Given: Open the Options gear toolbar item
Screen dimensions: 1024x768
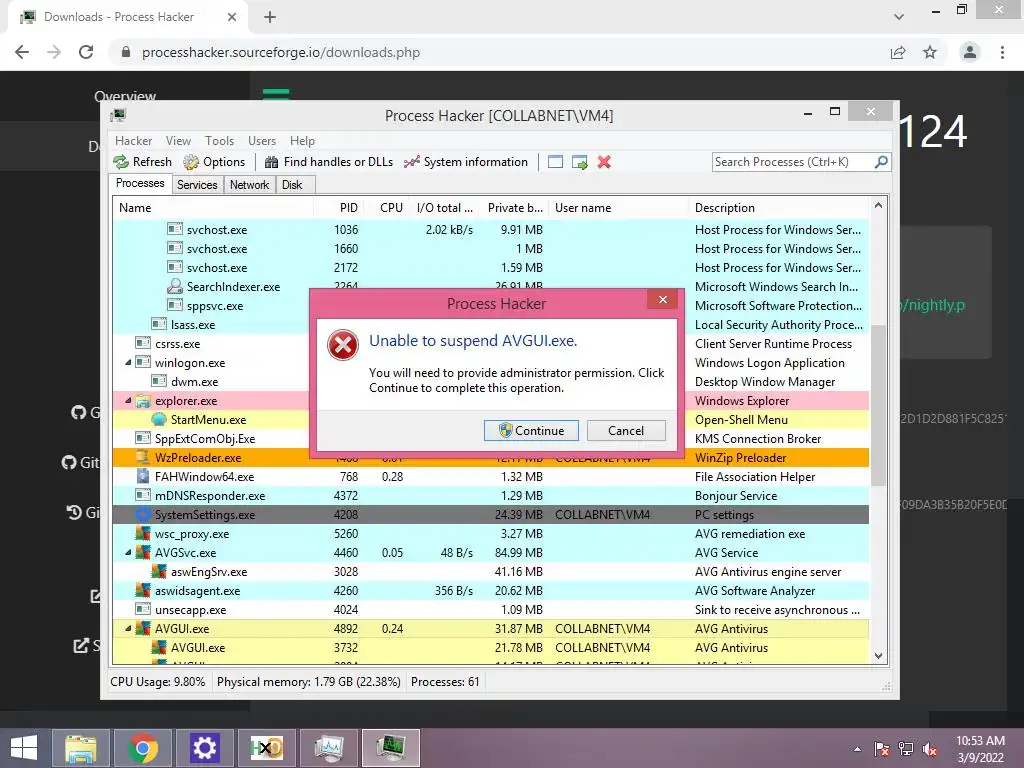Looking at the screenshot, I should pos(214,162).
